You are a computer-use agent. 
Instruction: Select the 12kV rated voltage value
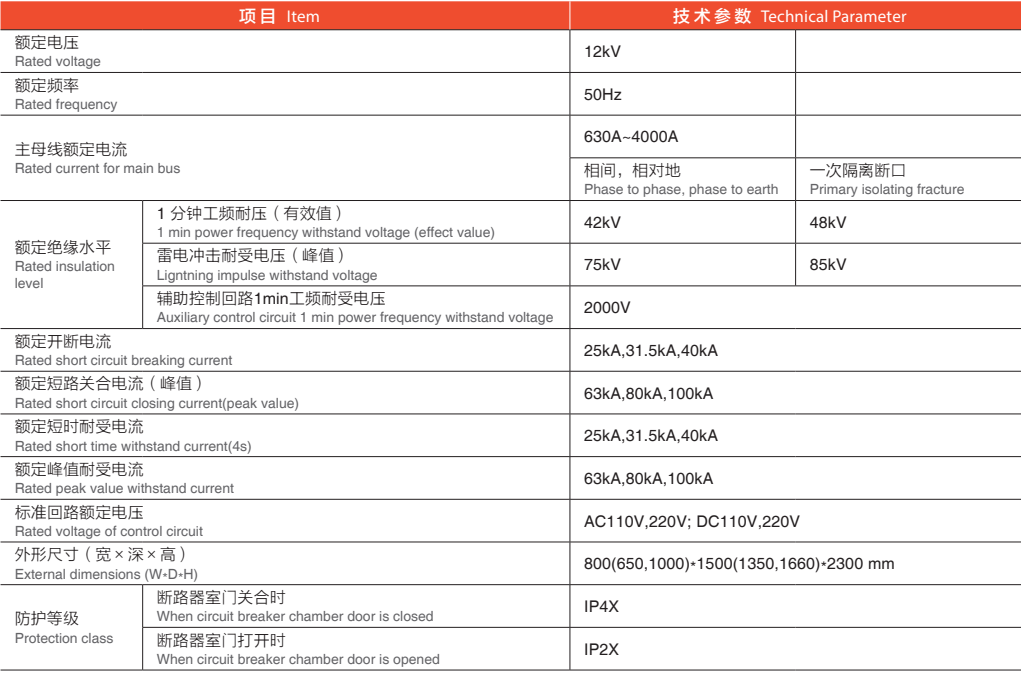602,52
